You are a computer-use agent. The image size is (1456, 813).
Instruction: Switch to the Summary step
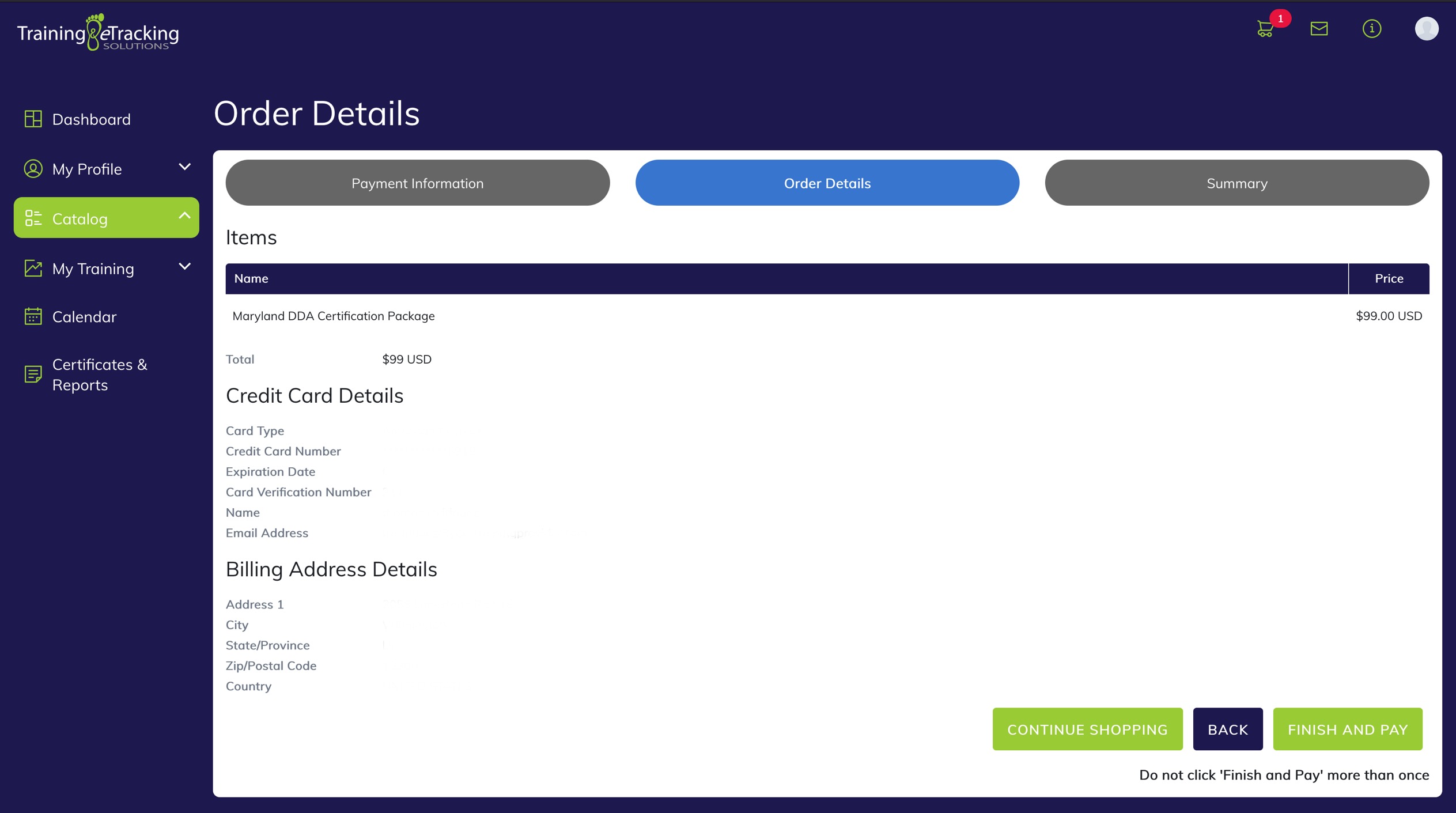point(1236,183)
